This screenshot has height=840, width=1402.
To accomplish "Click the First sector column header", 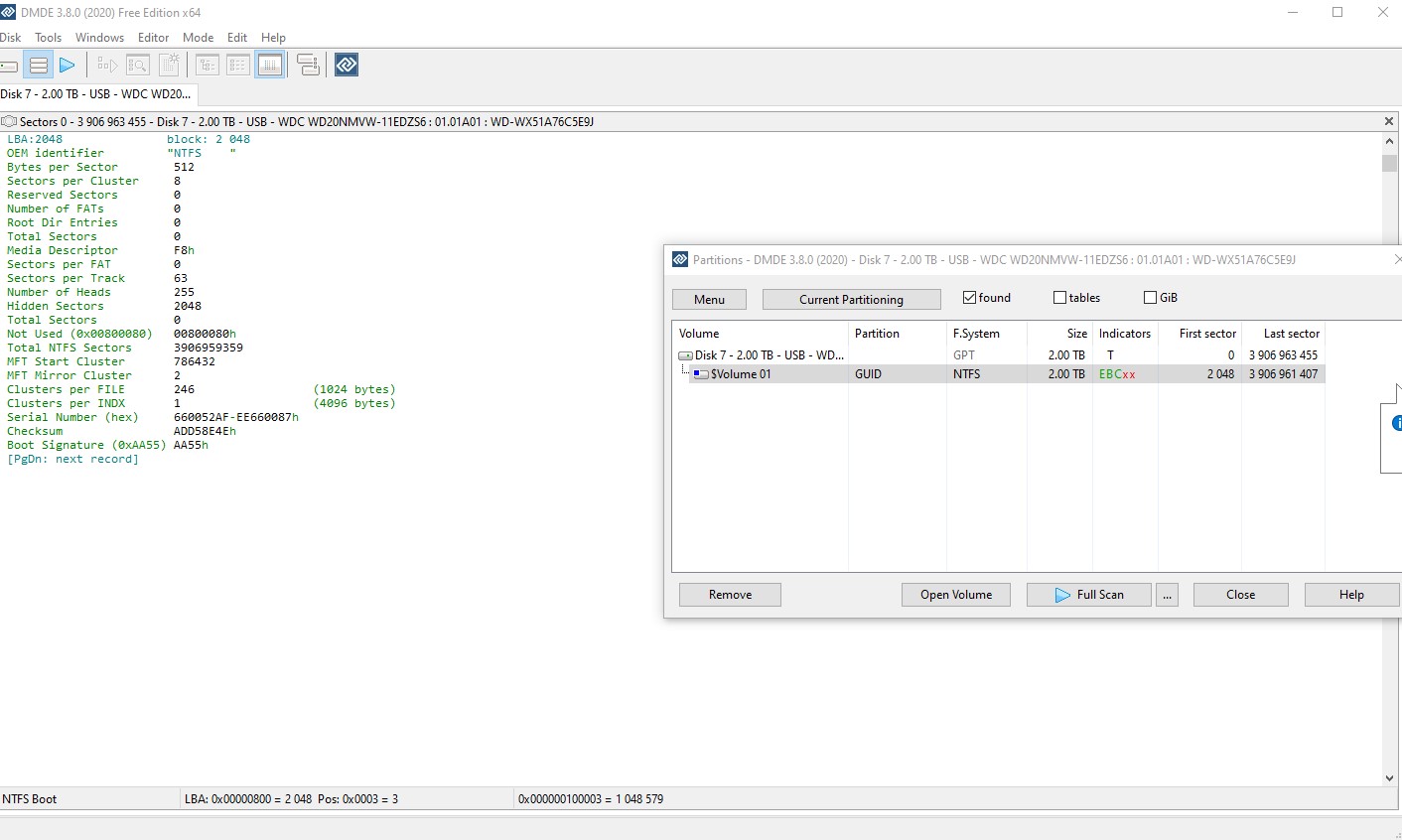I will pyautogui.click(x=1199, y=334).
